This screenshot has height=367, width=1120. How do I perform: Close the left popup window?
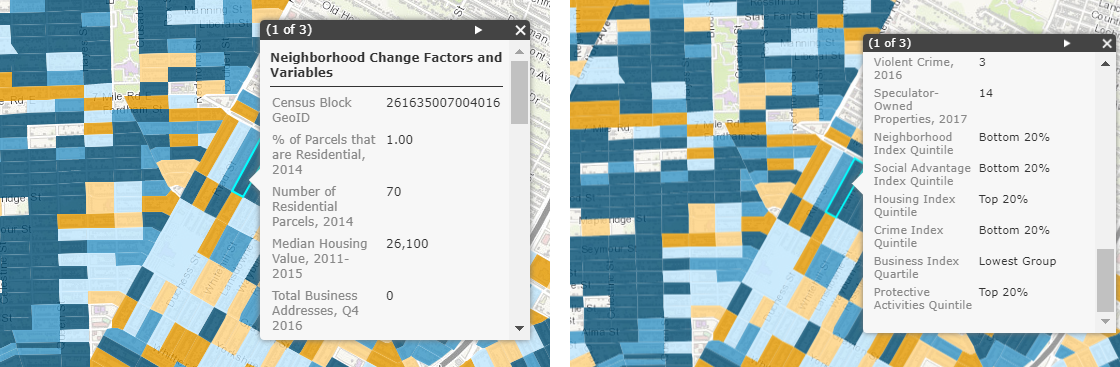coord(520,30)
